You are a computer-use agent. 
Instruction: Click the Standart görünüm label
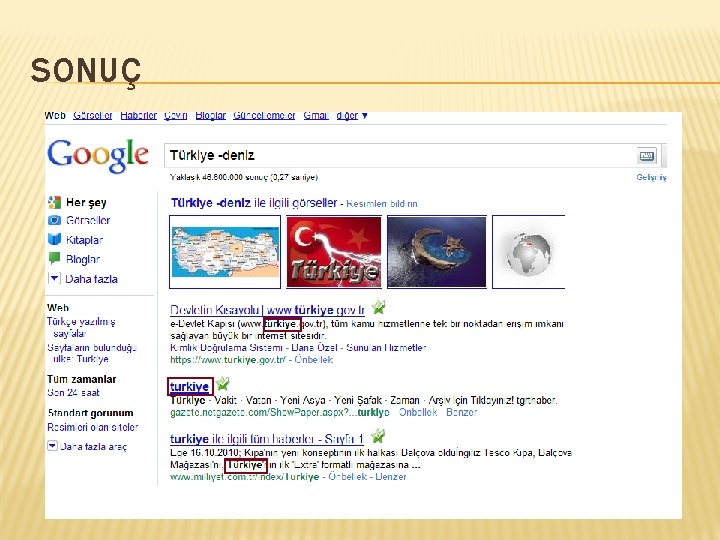click(90, 413)
